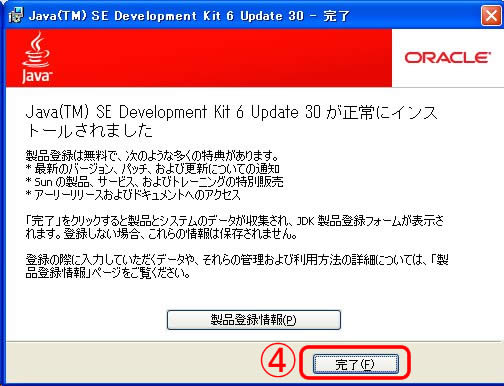Image resolution: width=504 pixels, height=386 pixels.
Task: Open 製品登録情報(P) product registration info
Action: coord(254,320)
